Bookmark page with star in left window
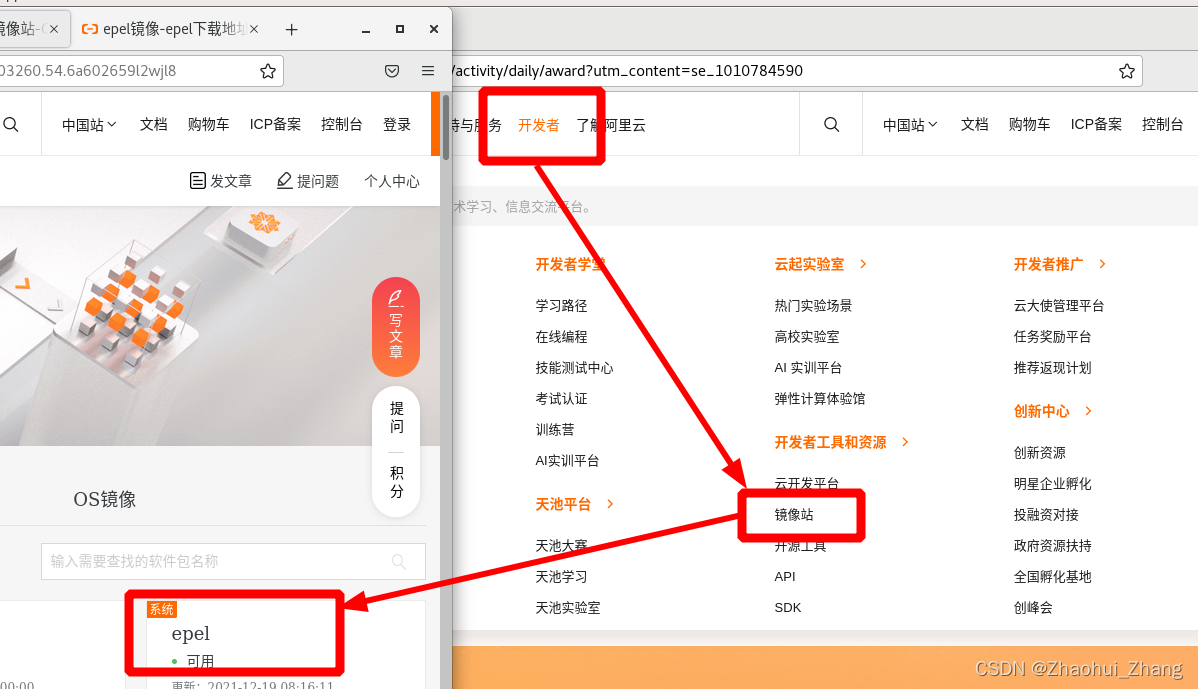The width and height of the screenshot is (1198, 689). (268, 71)
